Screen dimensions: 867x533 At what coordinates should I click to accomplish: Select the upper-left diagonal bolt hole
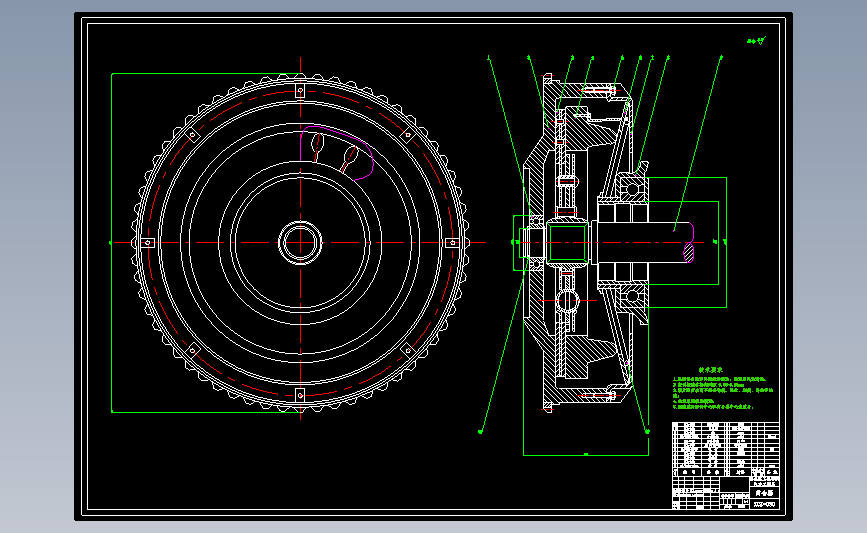coord(192,135)
